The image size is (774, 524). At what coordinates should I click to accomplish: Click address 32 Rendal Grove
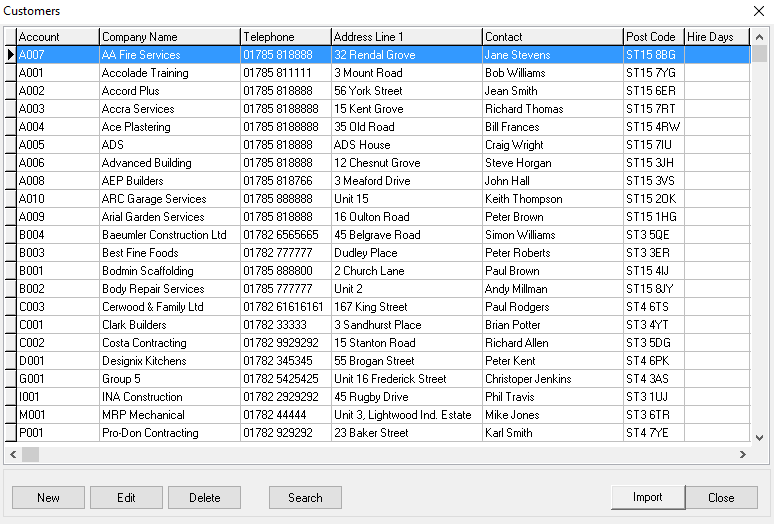pyautogui.click(x=407, y=55)
